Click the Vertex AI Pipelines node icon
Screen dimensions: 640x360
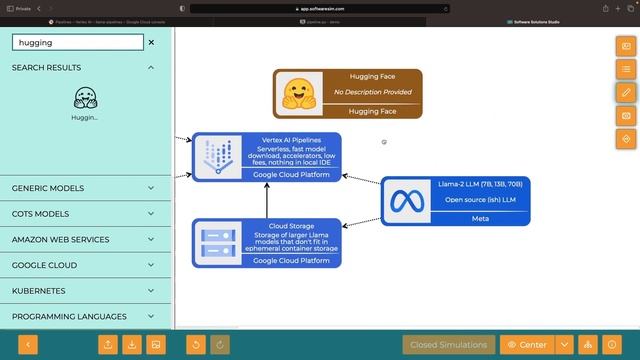click(218, 157)
